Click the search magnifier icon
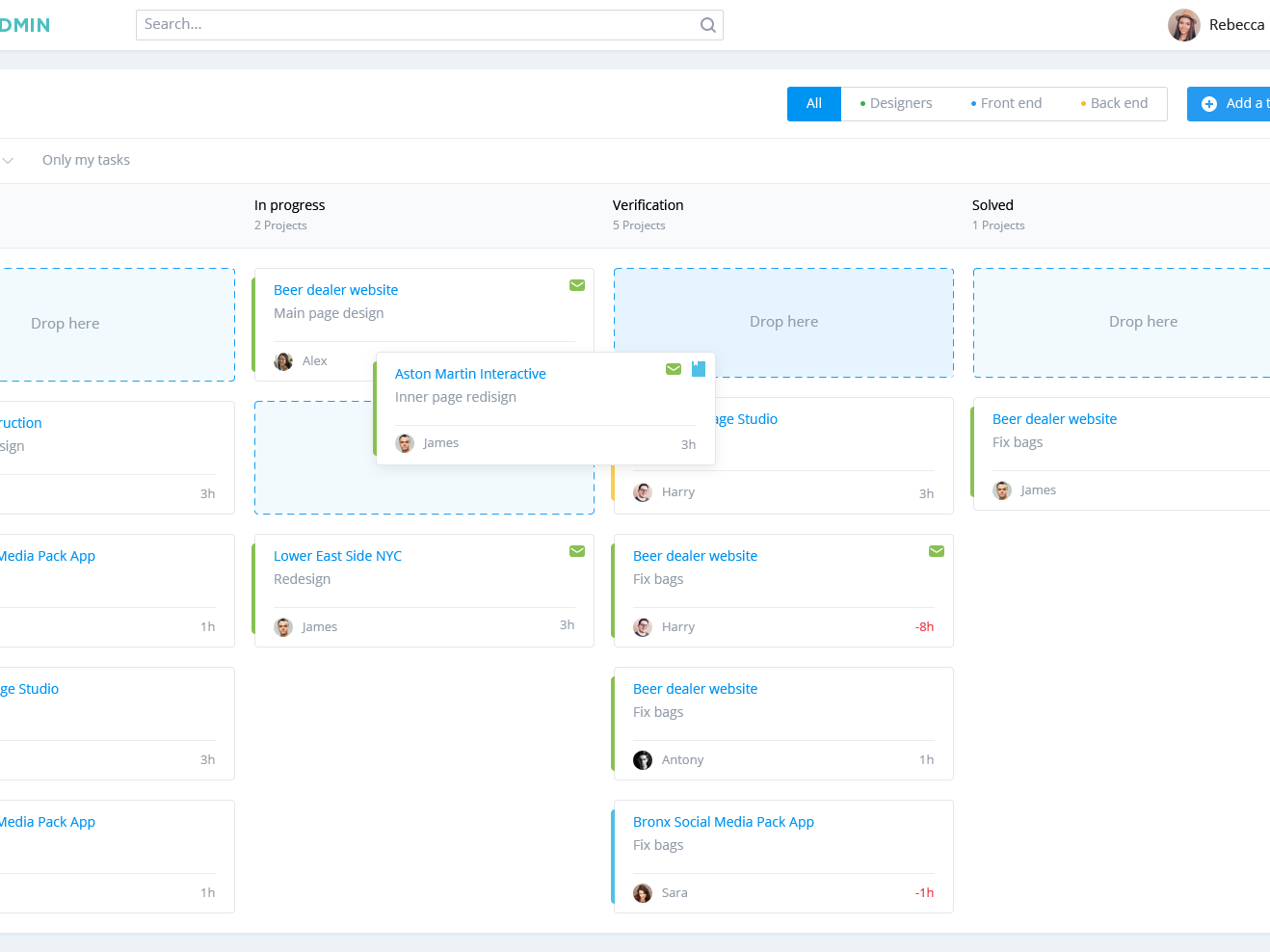 [x=707, y=25]
